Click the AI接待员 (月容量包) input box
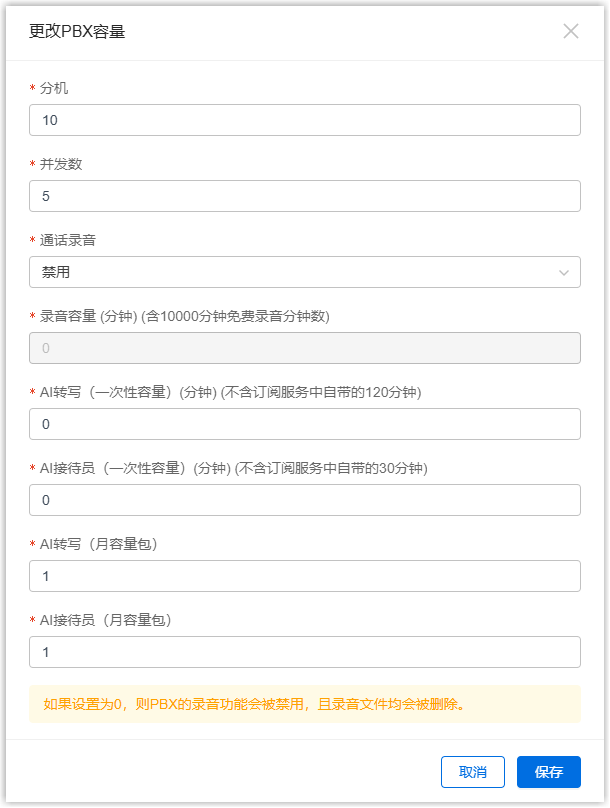 305,652
